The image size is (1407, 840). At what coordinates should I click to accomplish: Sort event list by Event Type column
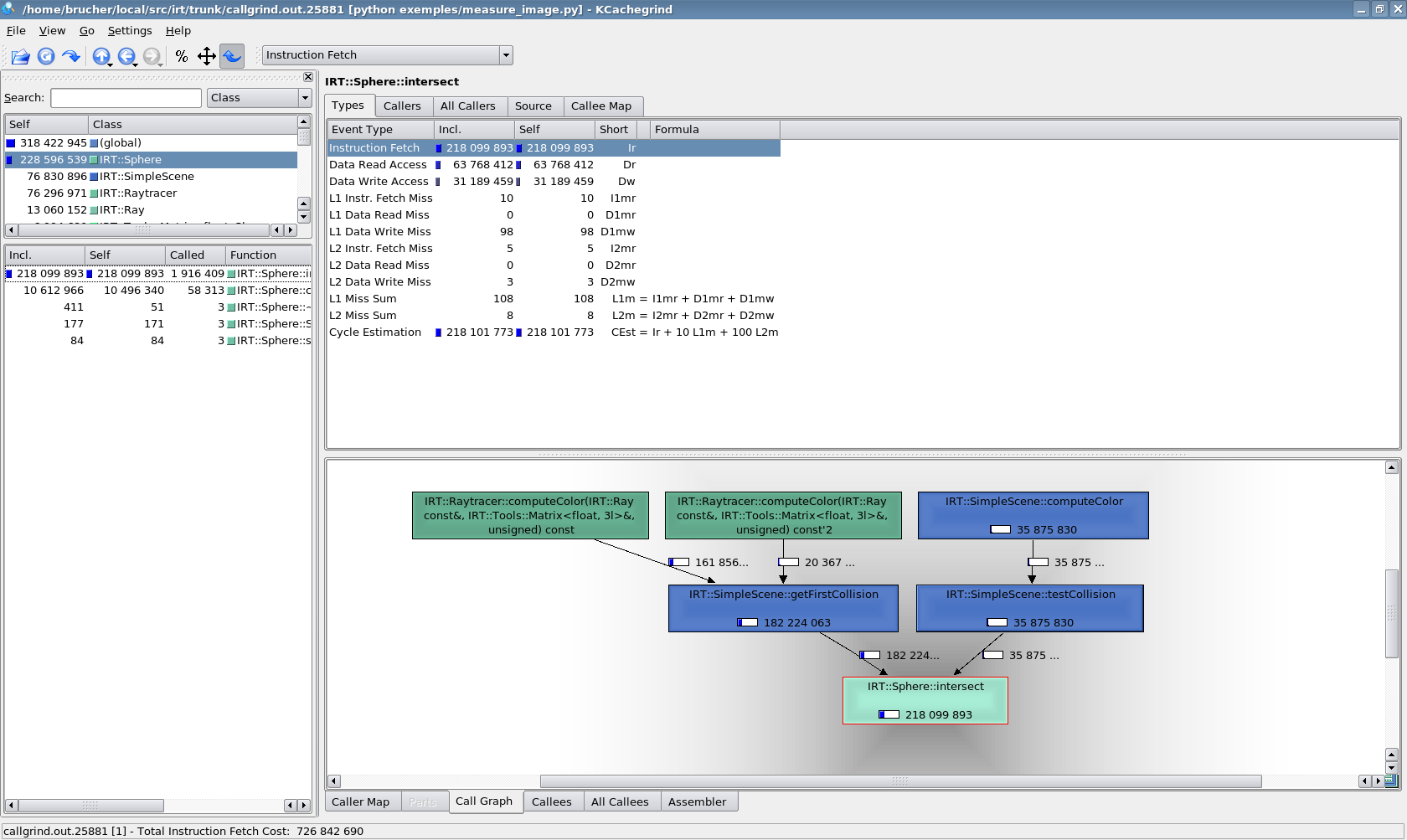coord(380,130)
